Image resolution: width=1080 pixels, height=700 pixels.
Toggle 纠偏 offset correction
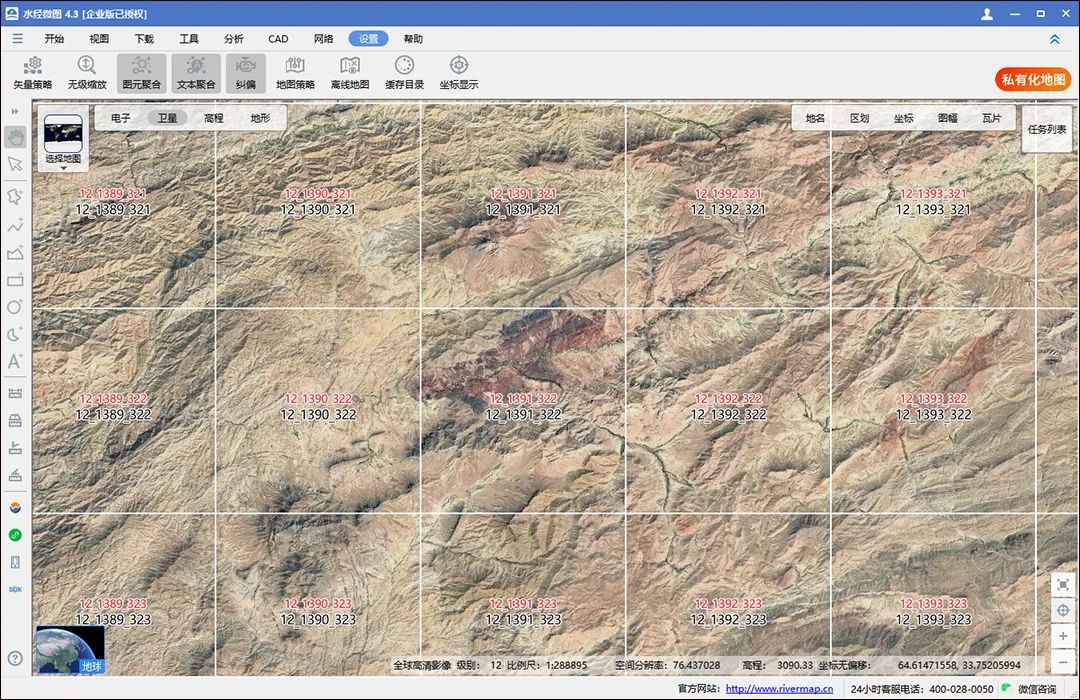click(245, 73)
